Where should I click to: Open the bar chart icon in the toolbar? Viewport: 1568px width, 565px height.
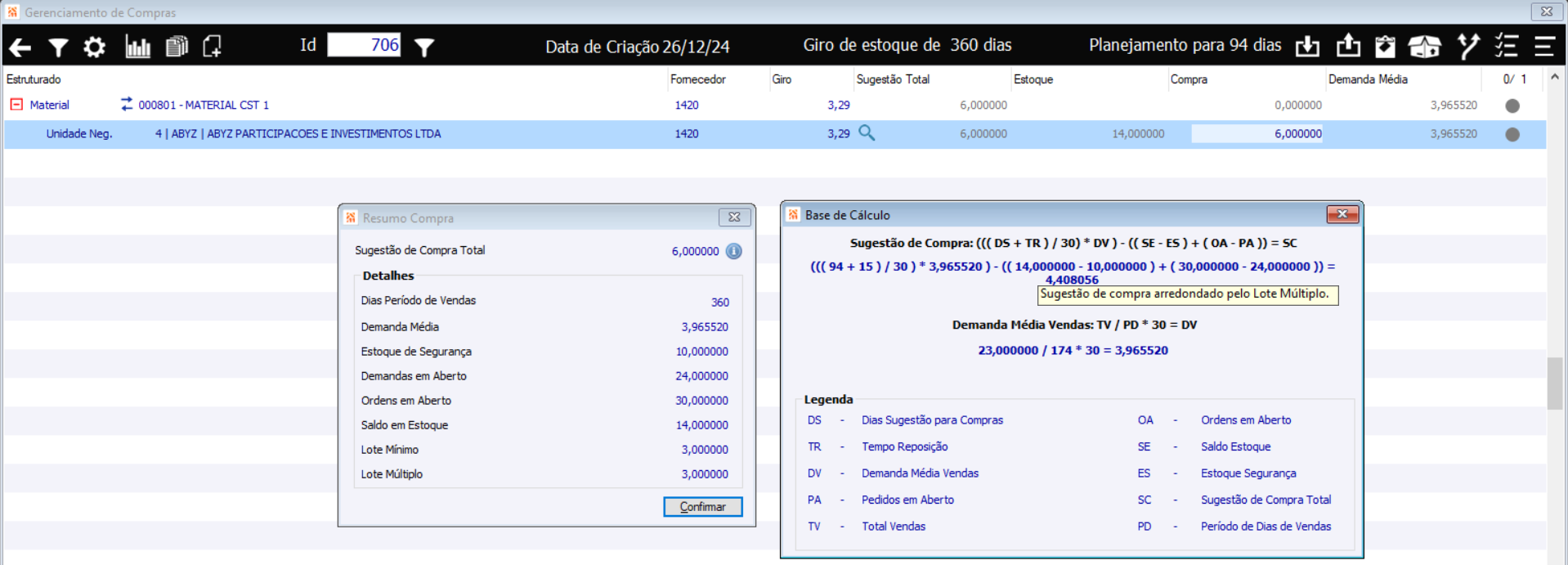click(137, 47)
